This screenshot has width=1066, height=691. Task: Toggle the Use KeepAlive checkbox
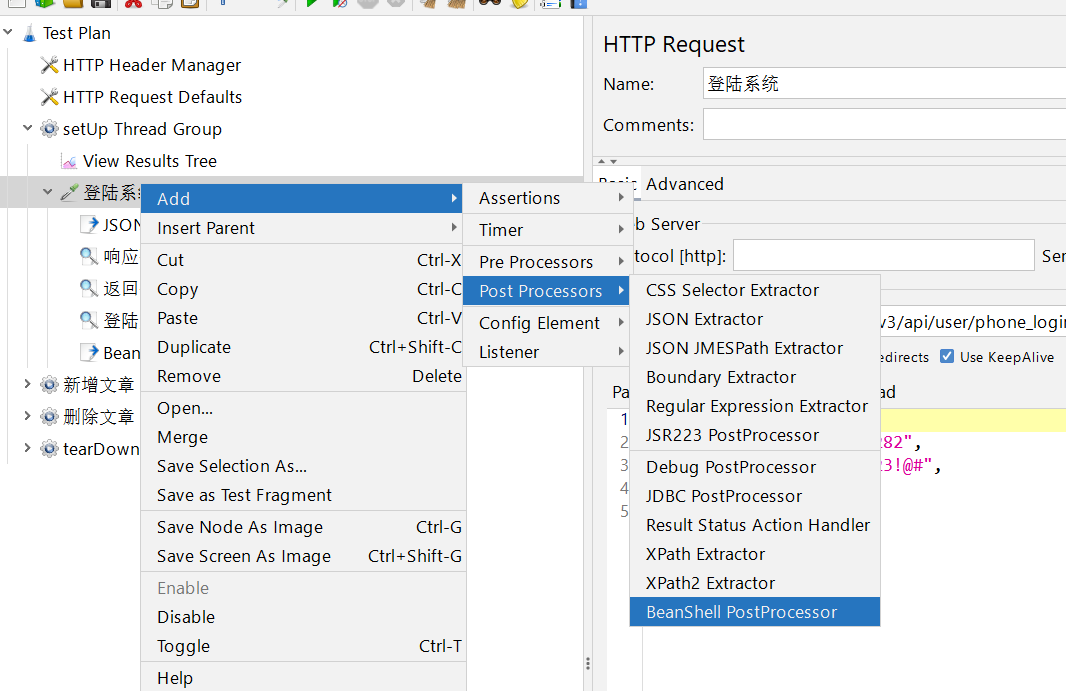(947, 357)
